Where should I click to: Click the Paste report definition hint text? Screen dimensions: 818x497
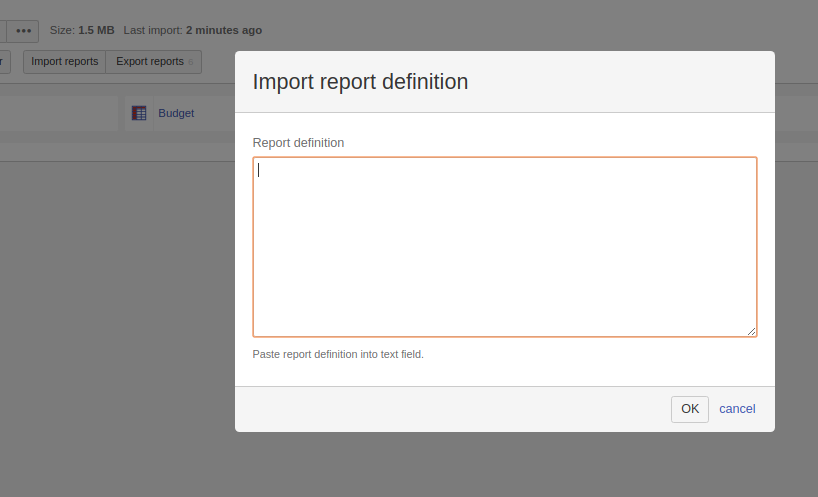pos(338,354)
